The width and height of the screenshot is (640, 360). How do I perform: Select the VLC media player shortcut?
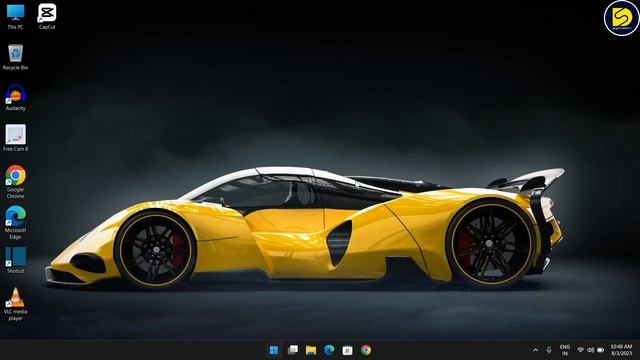[16, 304]
